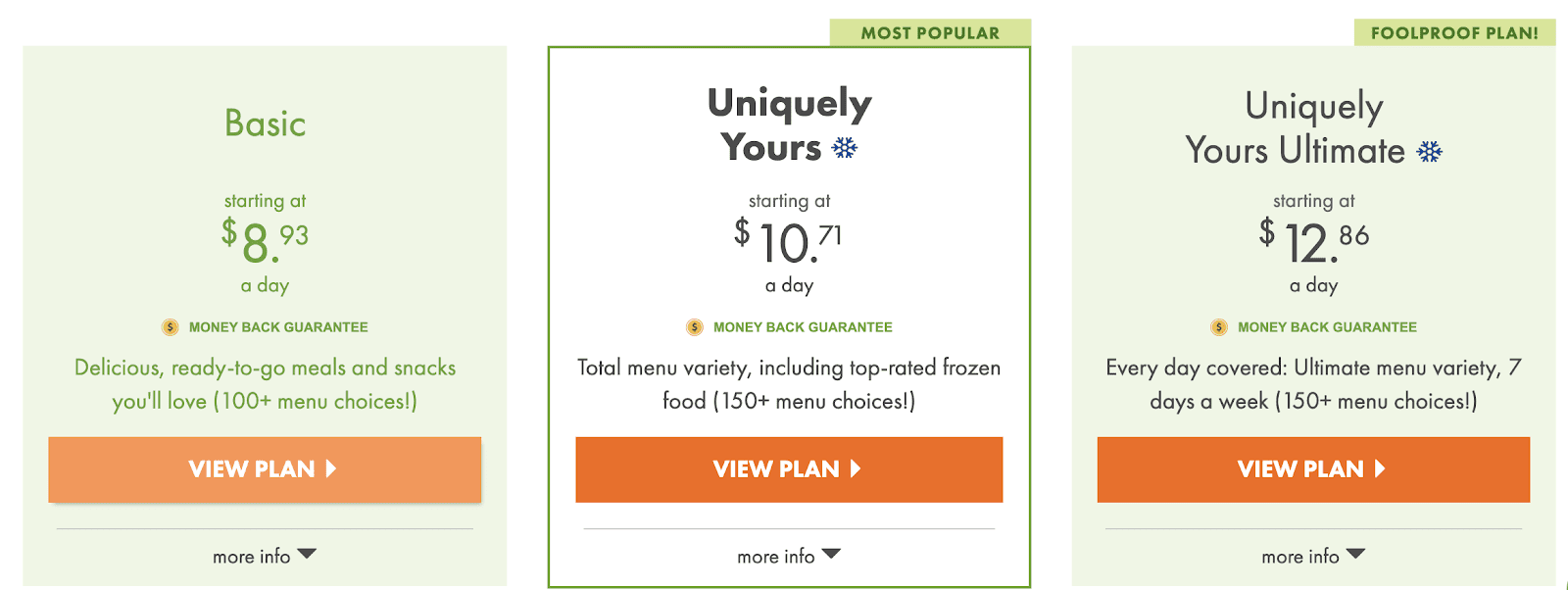Click the $12.86 a day price
The width and height of the screenshot is (1568, 590).
coord(1313,259)
